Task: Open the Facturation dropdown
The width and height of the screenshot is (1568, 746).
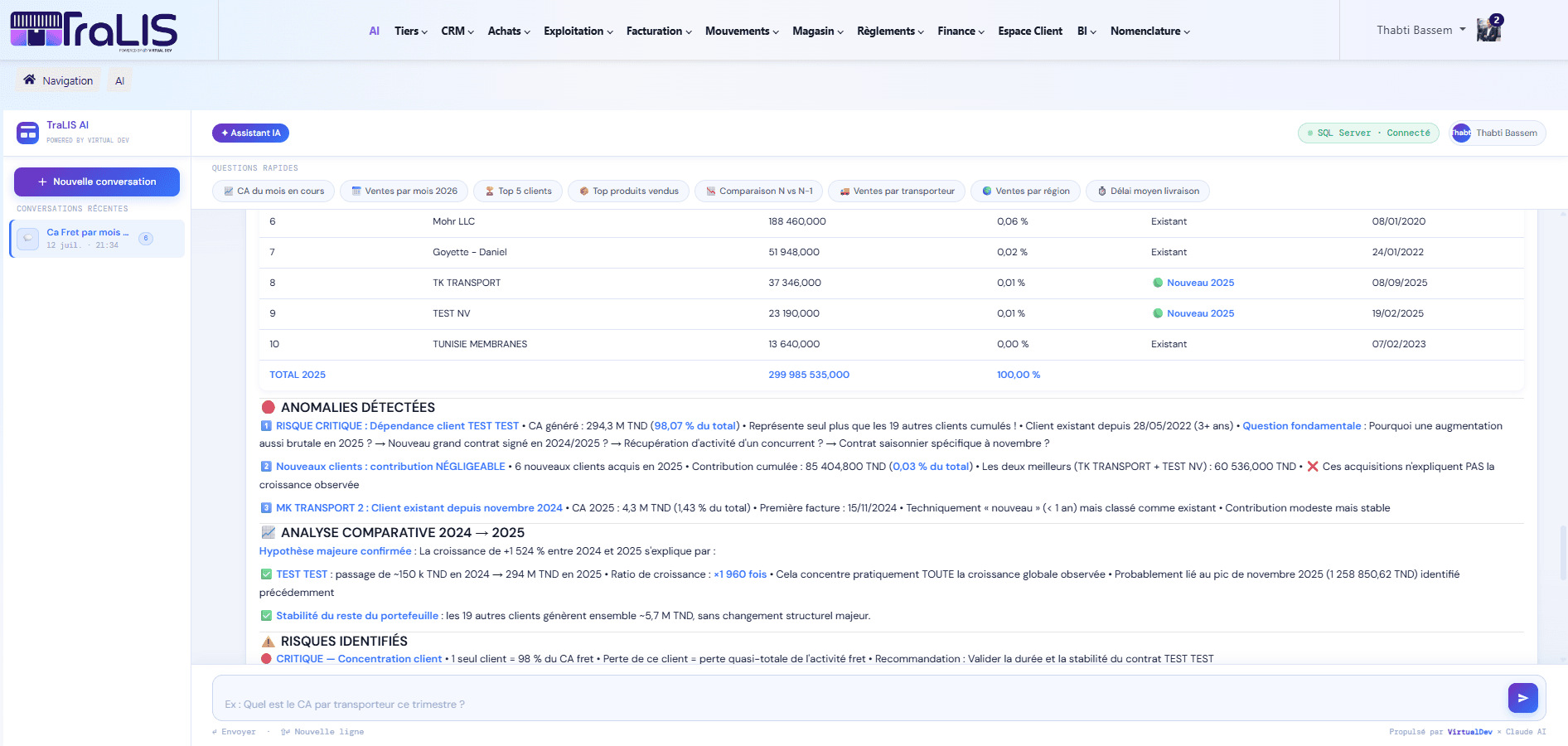Action: pyautogui.click(x=659, y=31)
